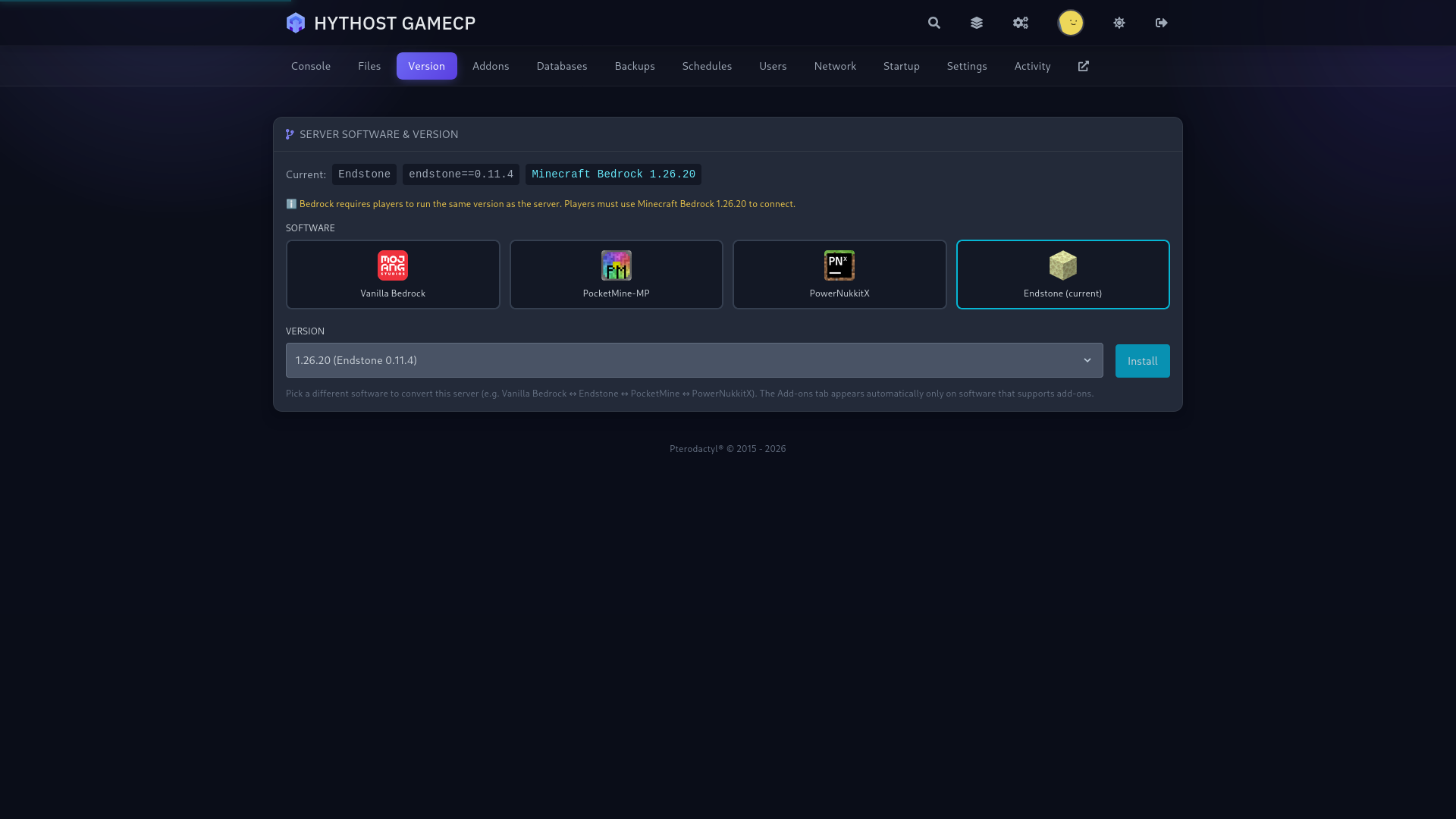Open the version dropdown showing 1.26.20
This screenshot has width=1456, height=819.
coord(695,360)
